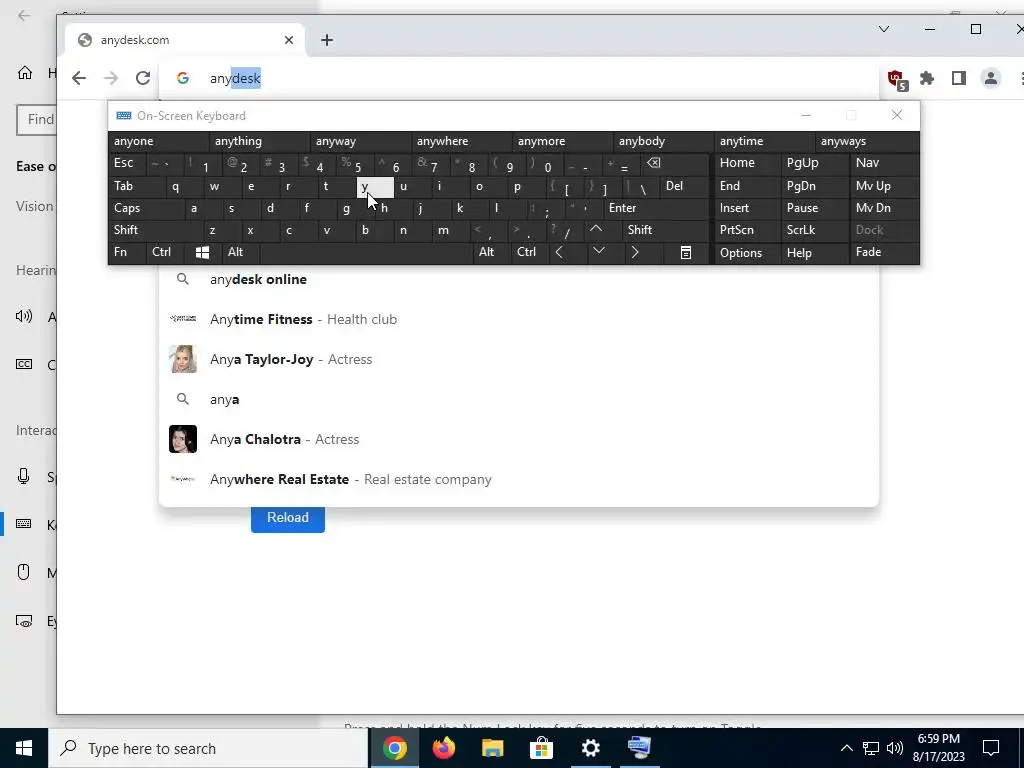Select Closed captions icon in Settings sidebar
Image resolution: width=1024 pixels, height=768 pixels.
tap(24, 364)
